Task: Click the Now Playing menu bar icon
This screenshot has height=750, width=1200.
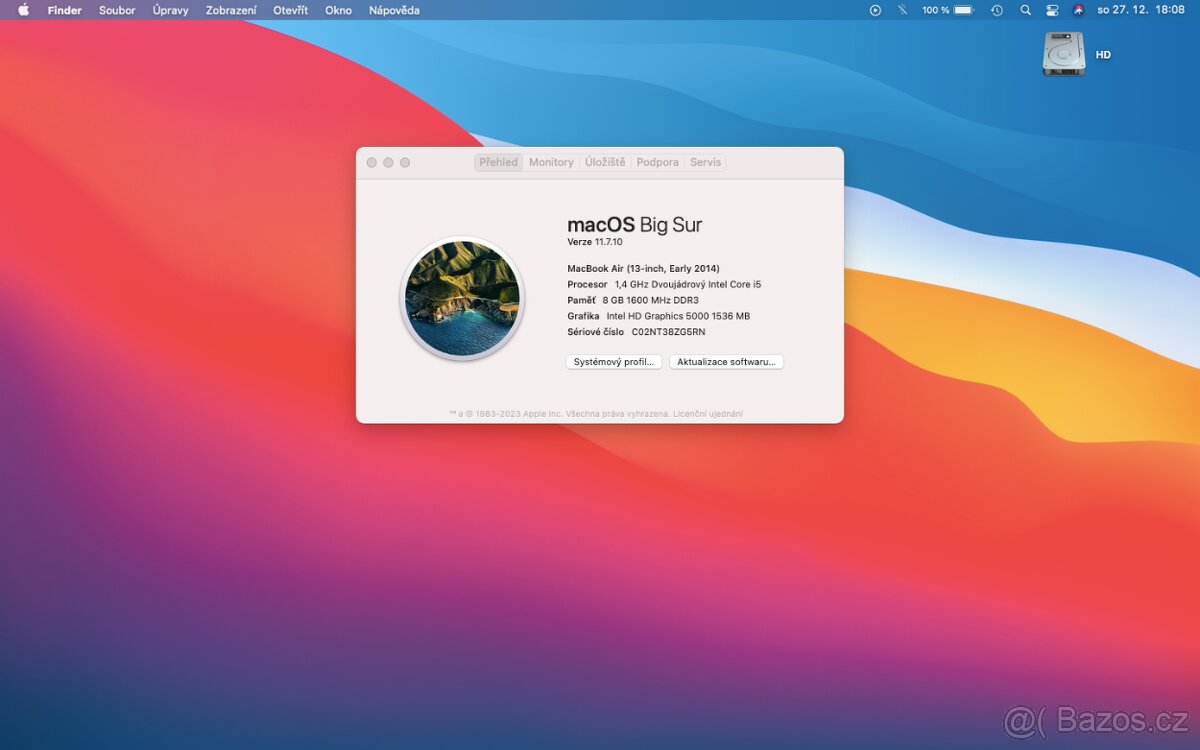Action: 875,10
